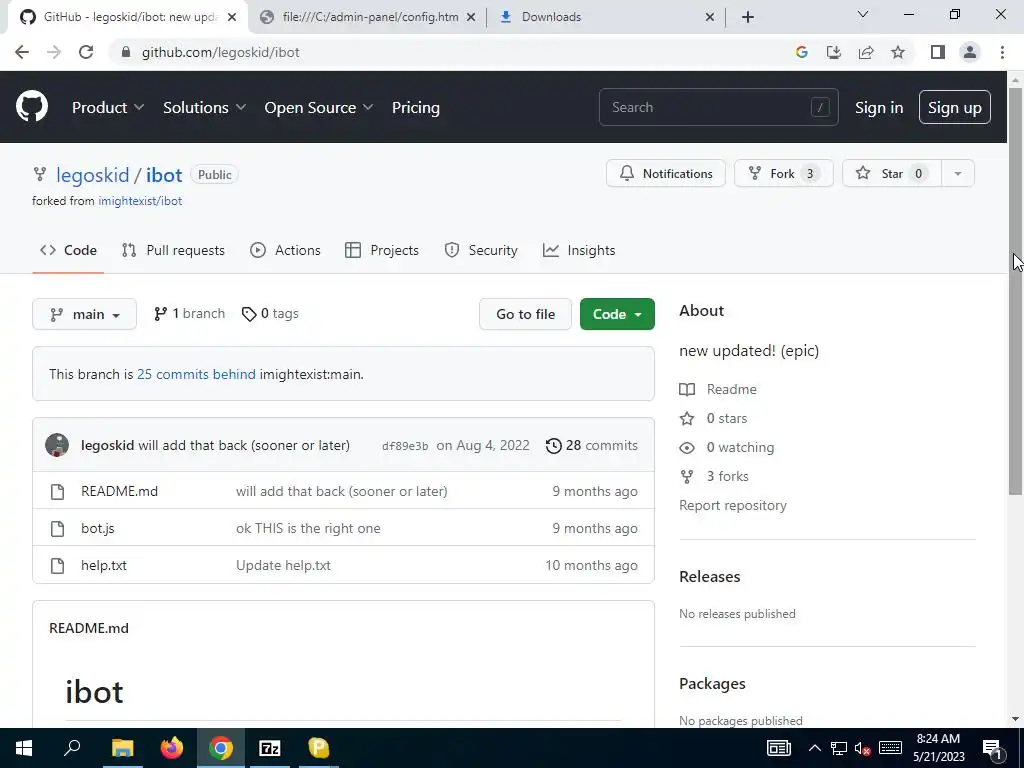The width and height of the screenshot is (1024, 768).
Task: Expand the Open Source menu
Action: [x=319, y=108]
